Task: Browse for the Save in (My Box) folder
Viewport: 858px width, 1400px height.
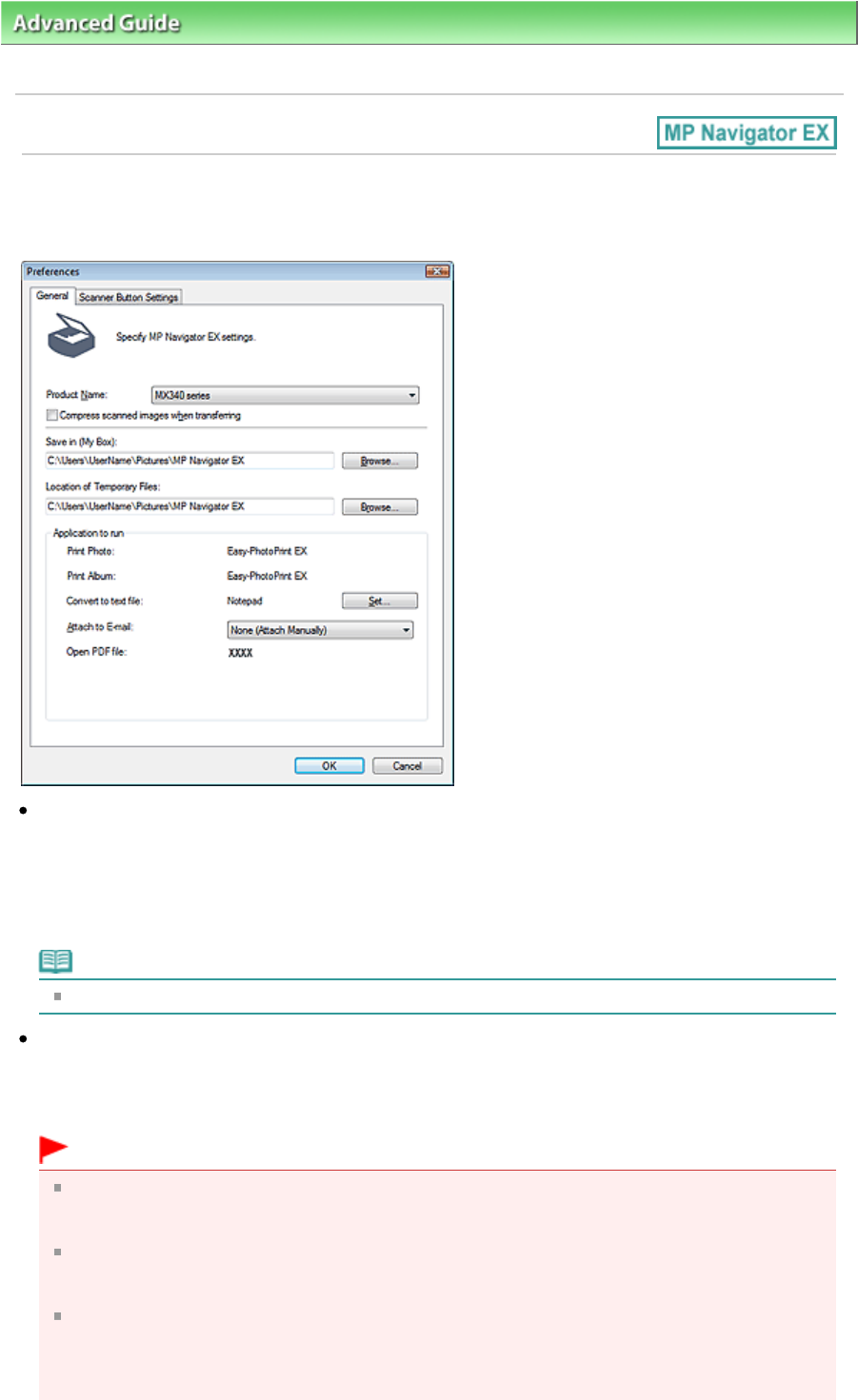Action: click(380, 461)
